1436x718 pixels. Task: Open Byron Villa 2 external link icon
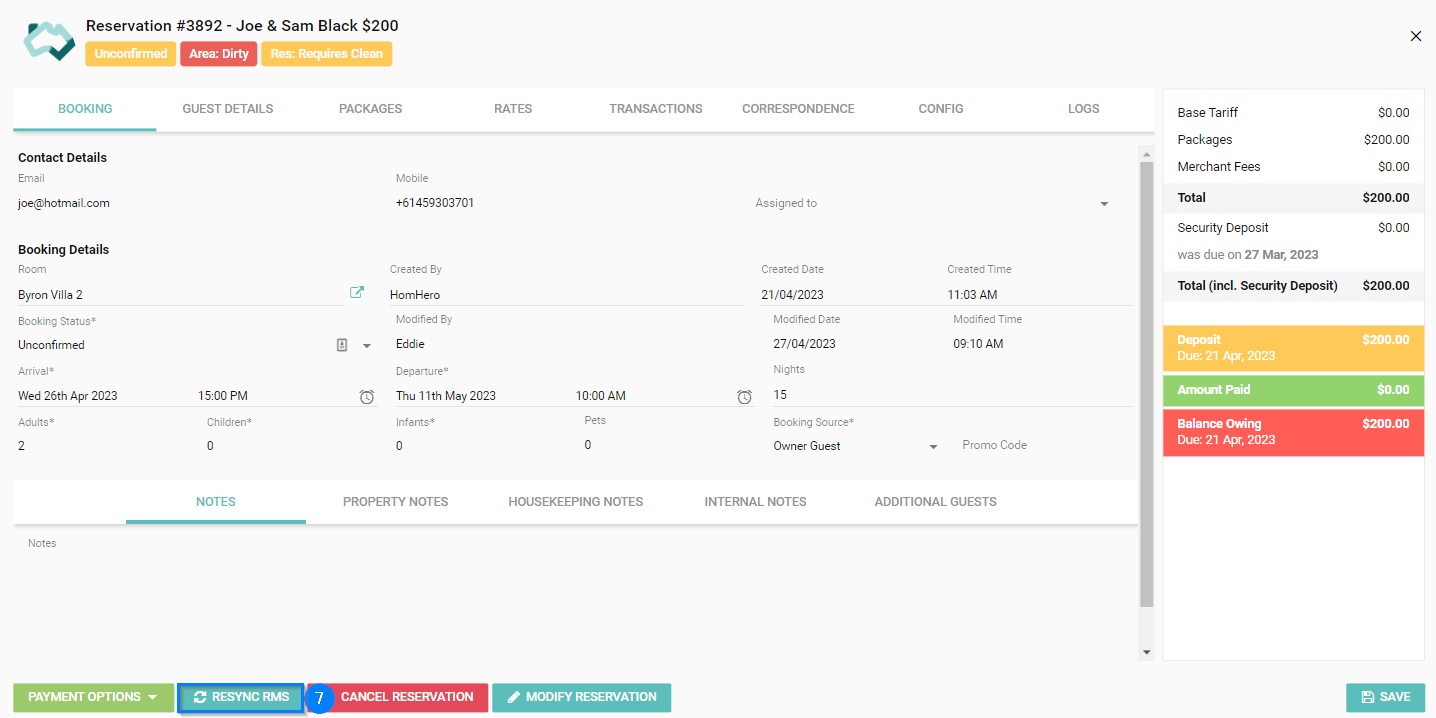tap(357, 293)
